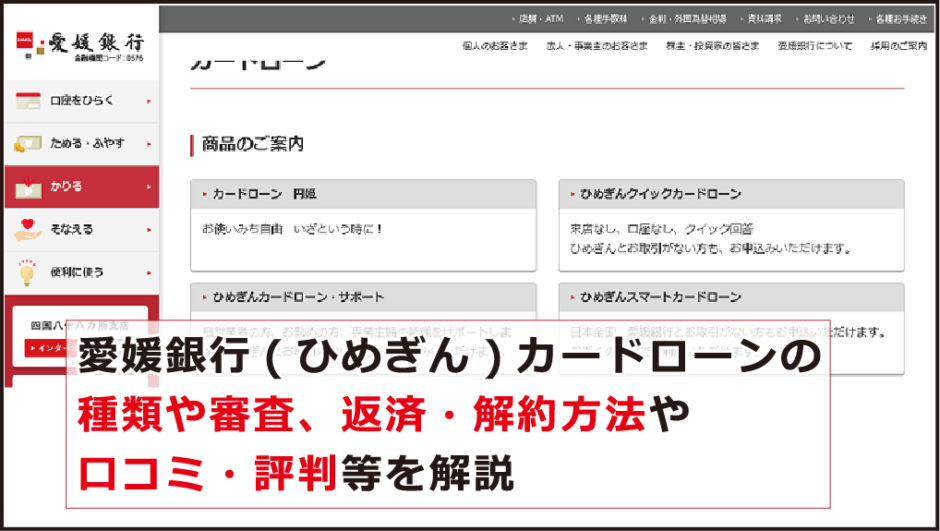Open 店舗・ATM in the top bar
The image size is (940, 531).
542,19
